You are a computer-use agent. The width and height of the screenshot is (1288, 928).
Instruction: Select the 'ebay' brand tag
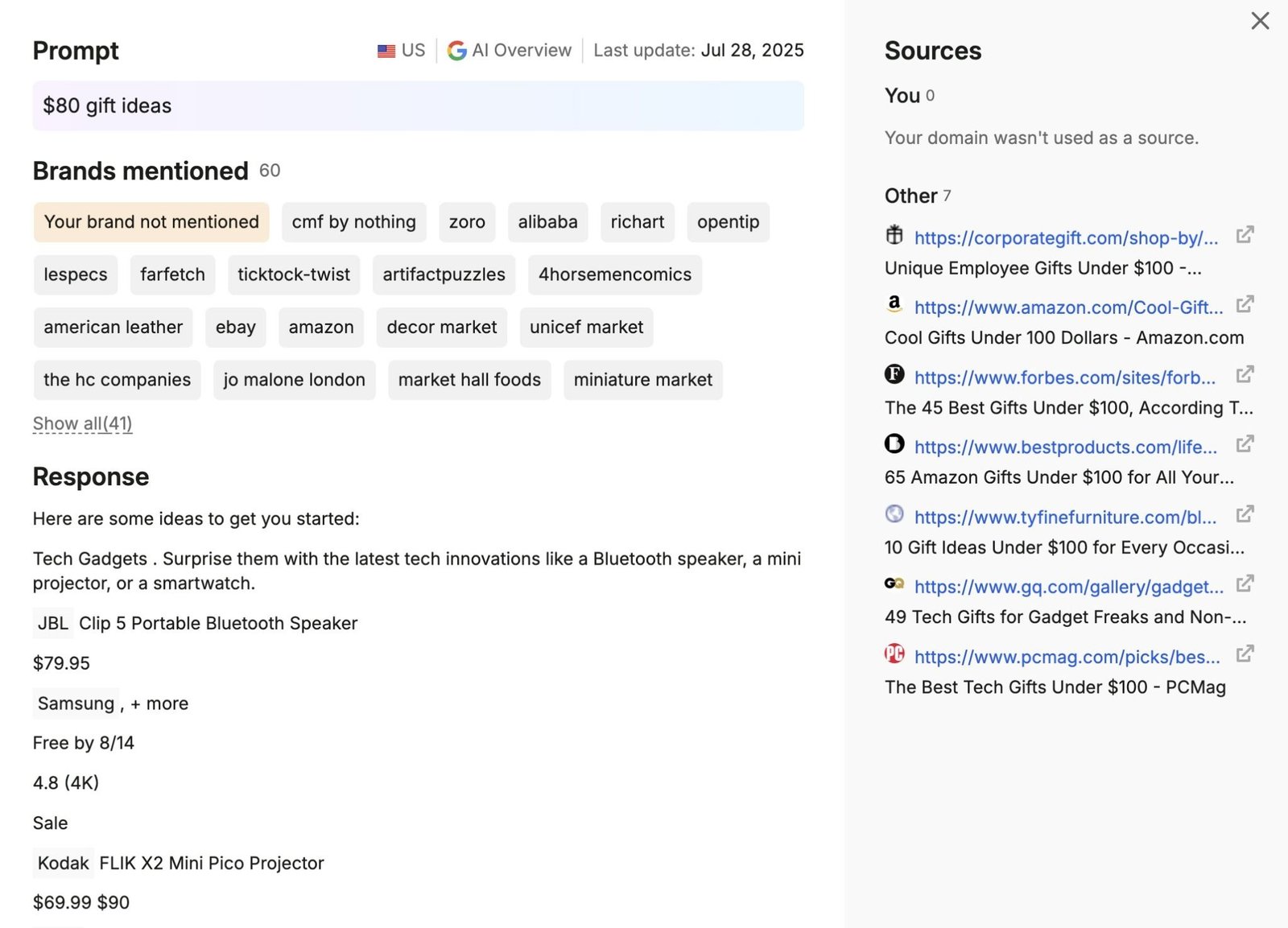[x=236, y=328]
